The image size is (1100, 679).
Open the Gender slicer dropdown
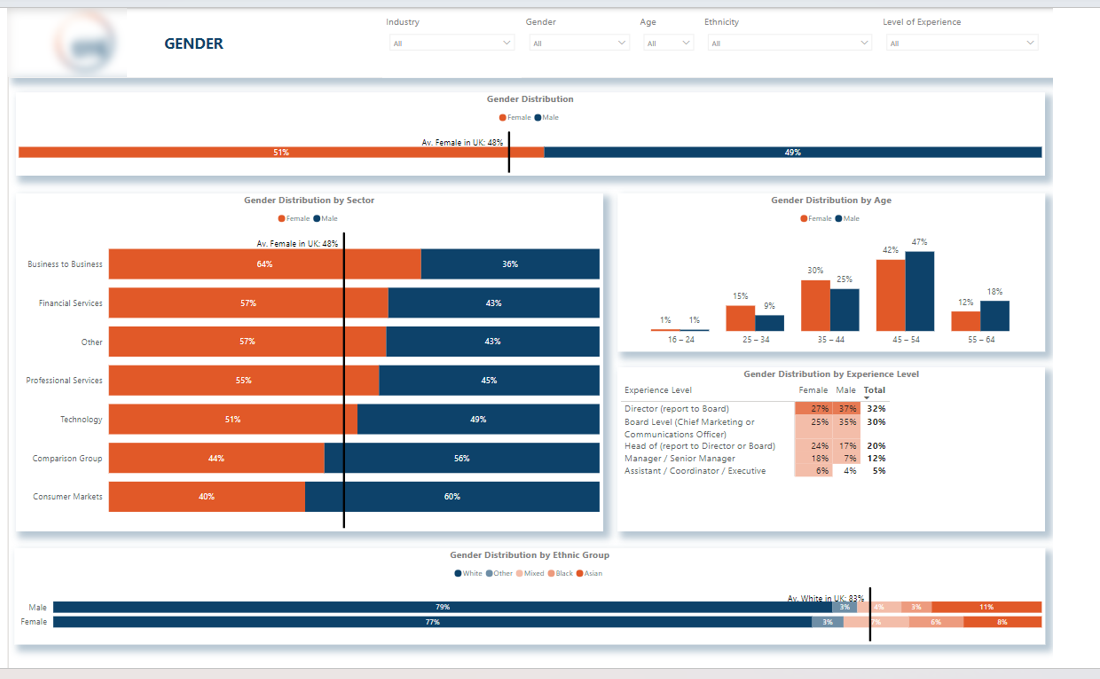point(578,43)
